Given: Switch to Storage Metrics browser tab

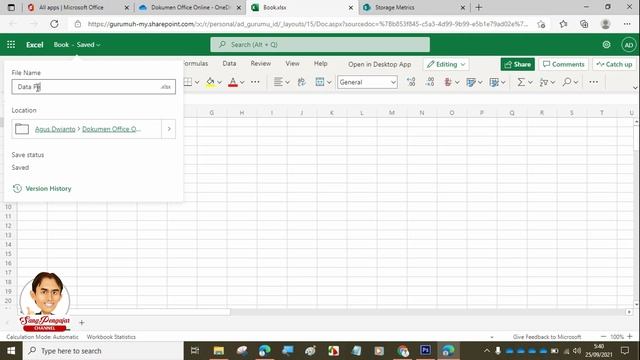Looking at the screenshot, I should tap(414, 7).
